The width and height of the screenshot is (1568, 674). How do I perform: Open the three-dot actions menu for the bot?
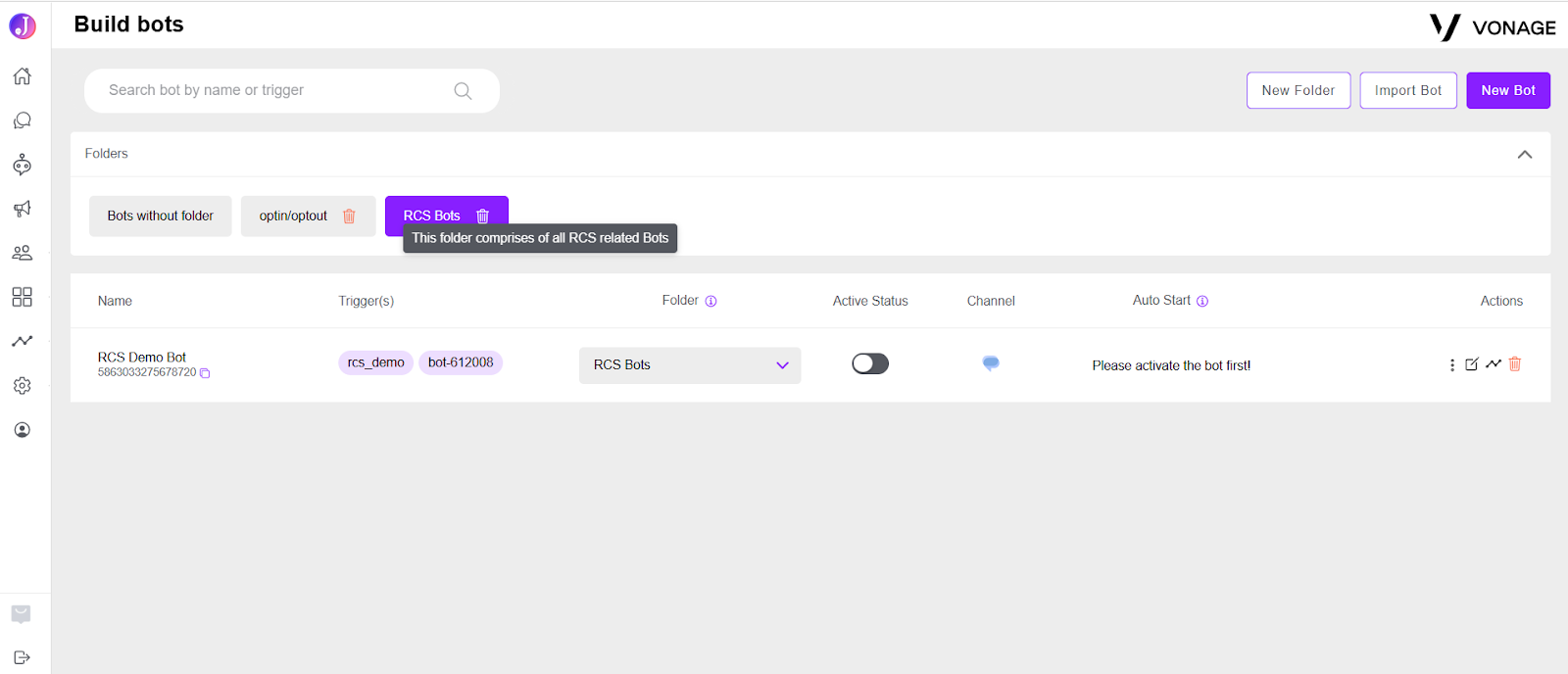click(1452, 365)
